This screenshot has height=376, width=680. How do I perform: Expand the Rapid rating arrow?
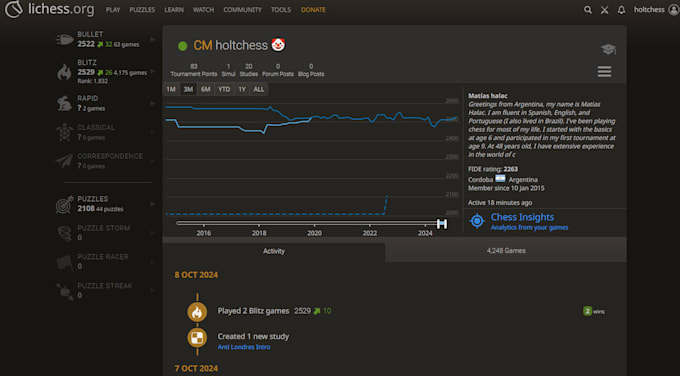(153, 103)
